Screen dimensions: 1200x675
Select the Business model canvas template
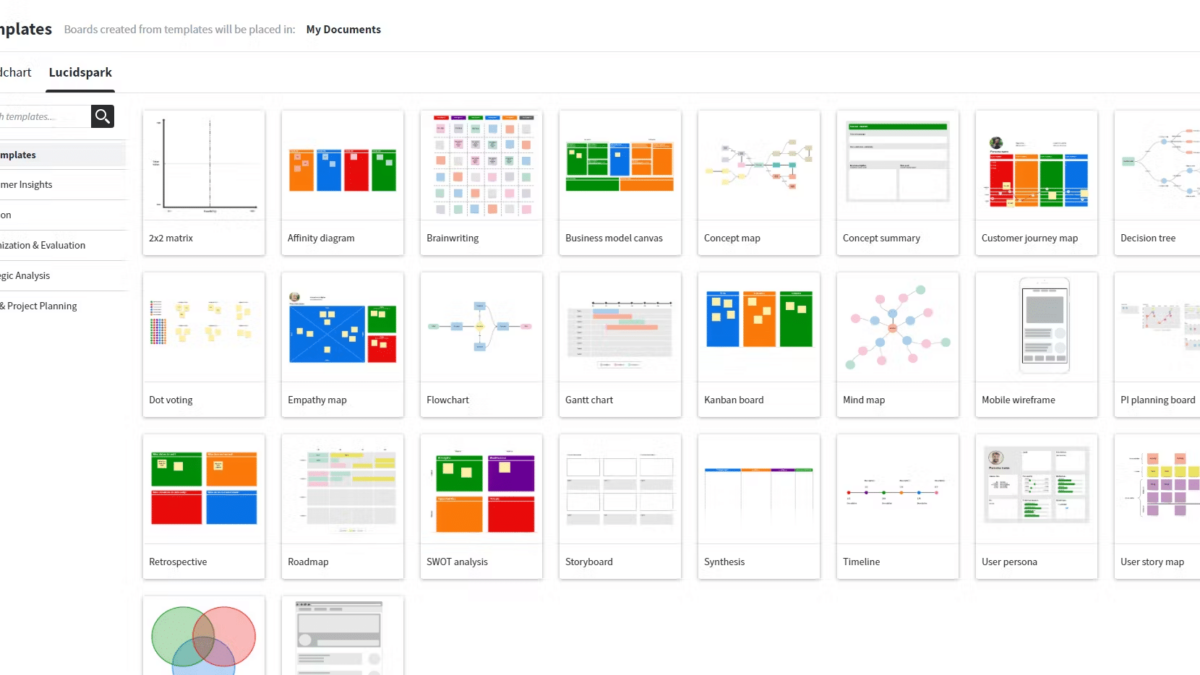(x=620, y=182)
